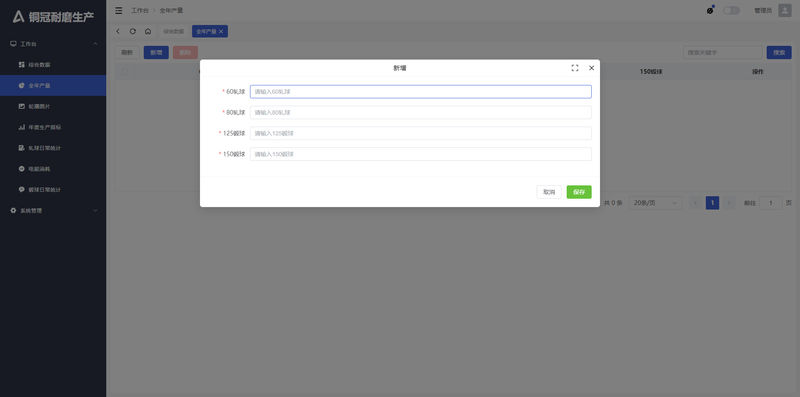Close the 全年产量 tab with its X

(x=221, y=32)
